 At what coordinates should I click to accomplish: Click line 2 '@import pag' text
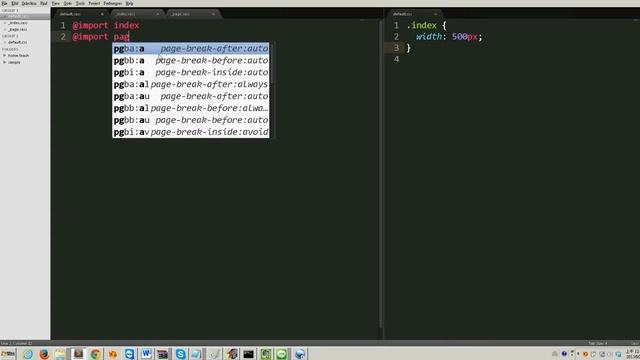click(101, 37)
